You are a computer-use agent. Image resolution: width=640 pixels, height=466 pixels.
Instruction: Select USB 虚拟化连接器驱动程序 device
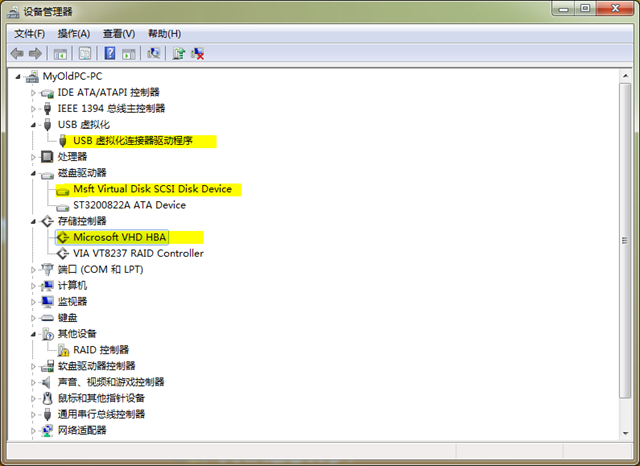tap(133, 141)
